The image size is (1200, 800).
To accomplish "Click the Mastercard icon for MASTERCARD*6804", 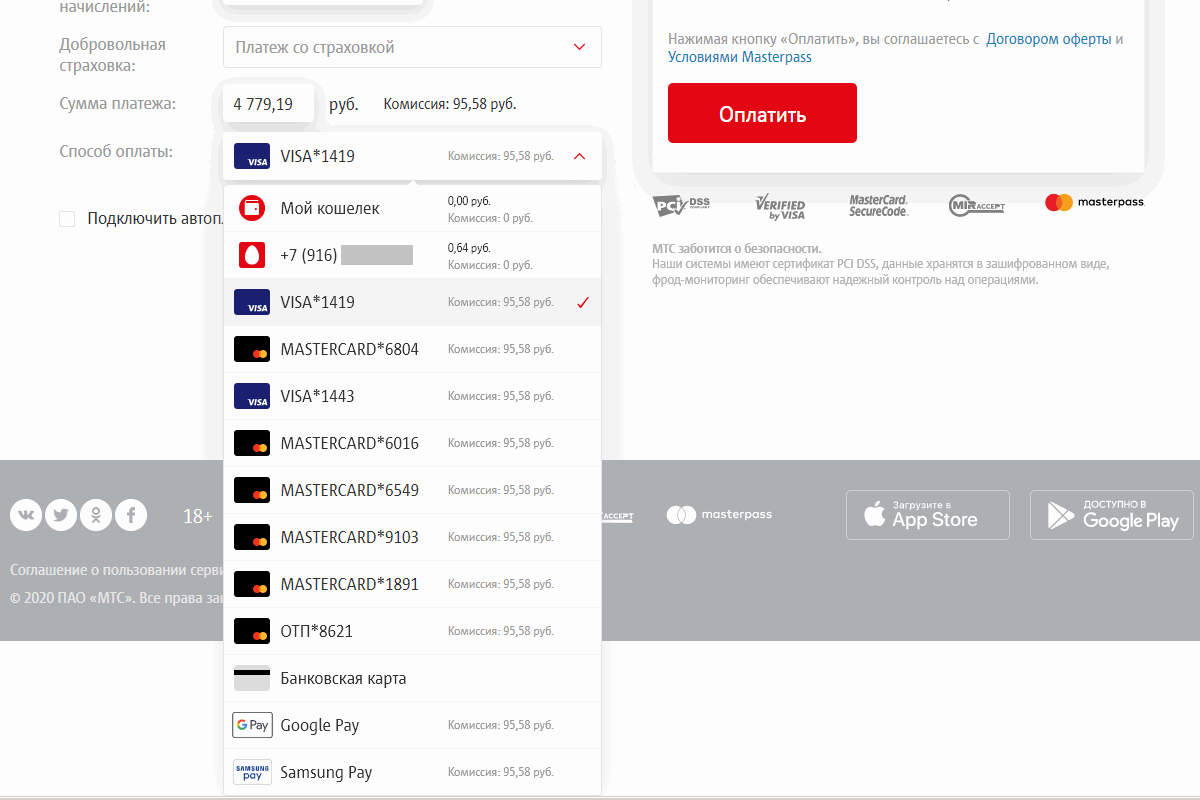I will [x=252, y=349].
